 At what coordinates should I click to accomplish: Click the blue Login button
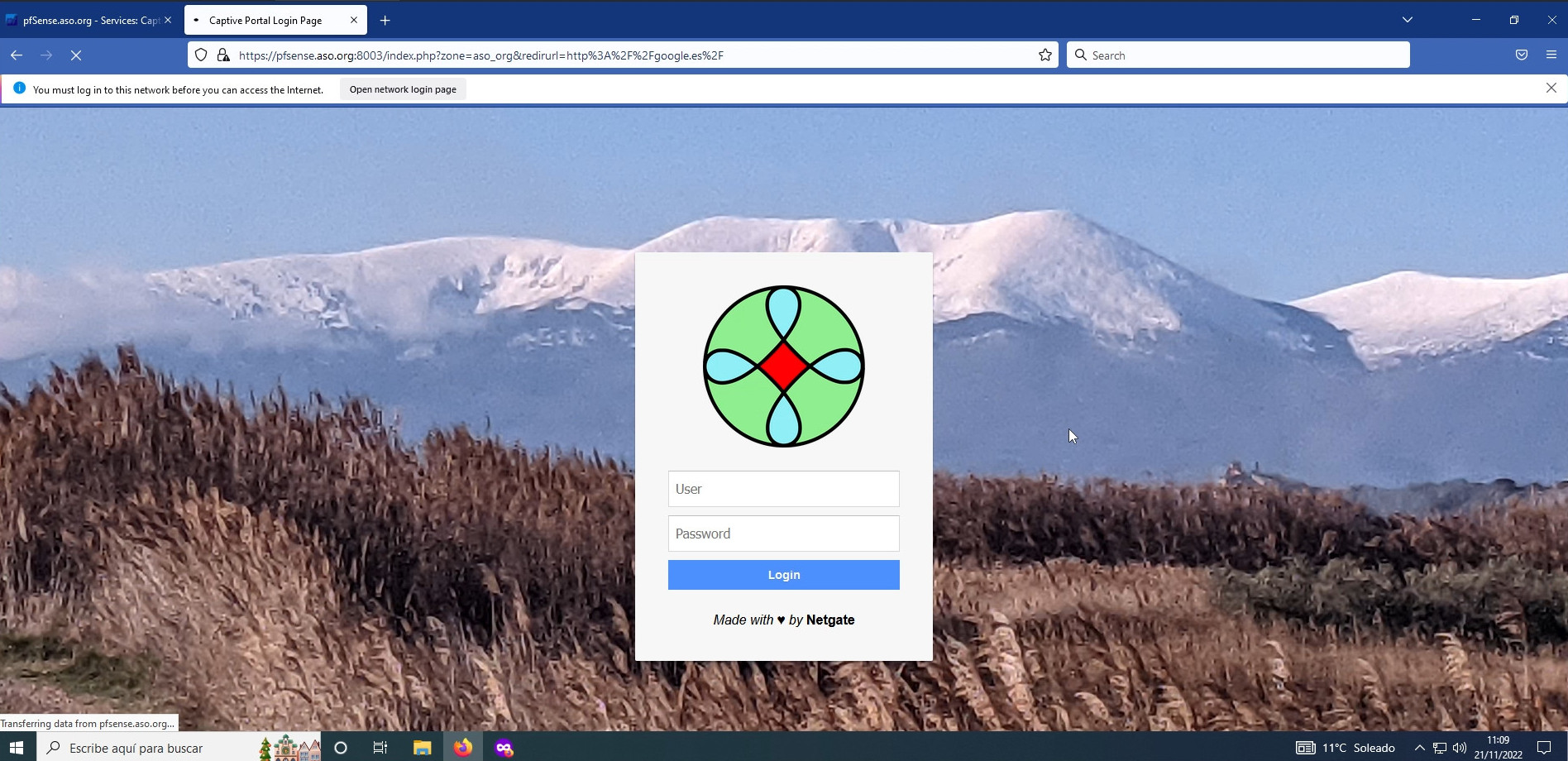tap(783, 575)
